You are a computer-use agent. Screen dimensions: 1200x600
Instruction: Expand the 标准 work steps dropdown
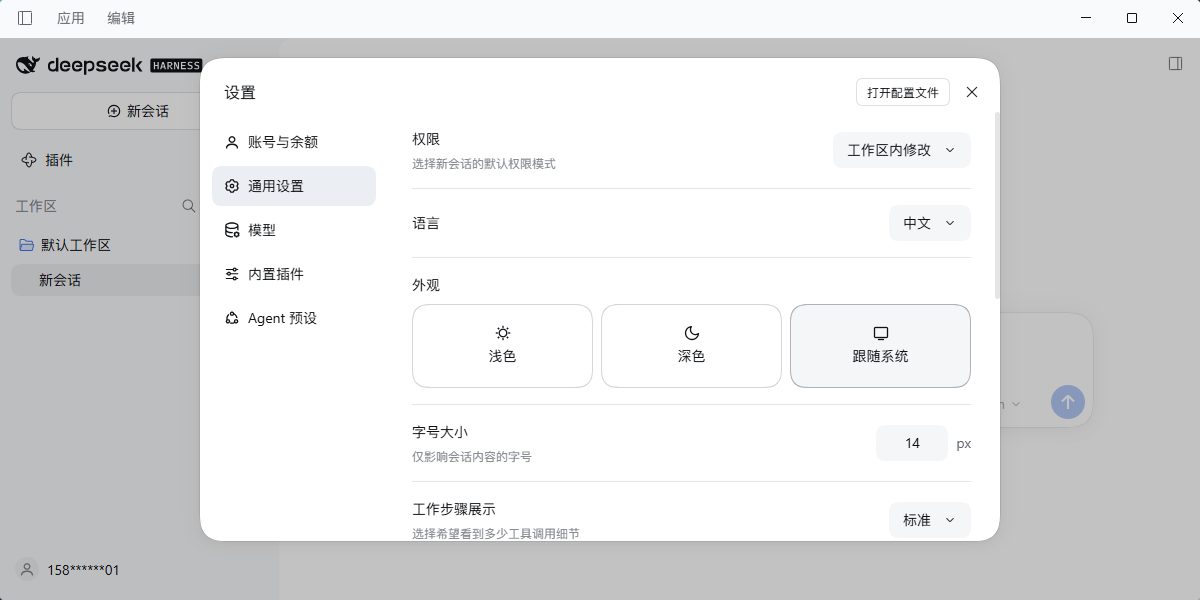[x=930, y=520]
